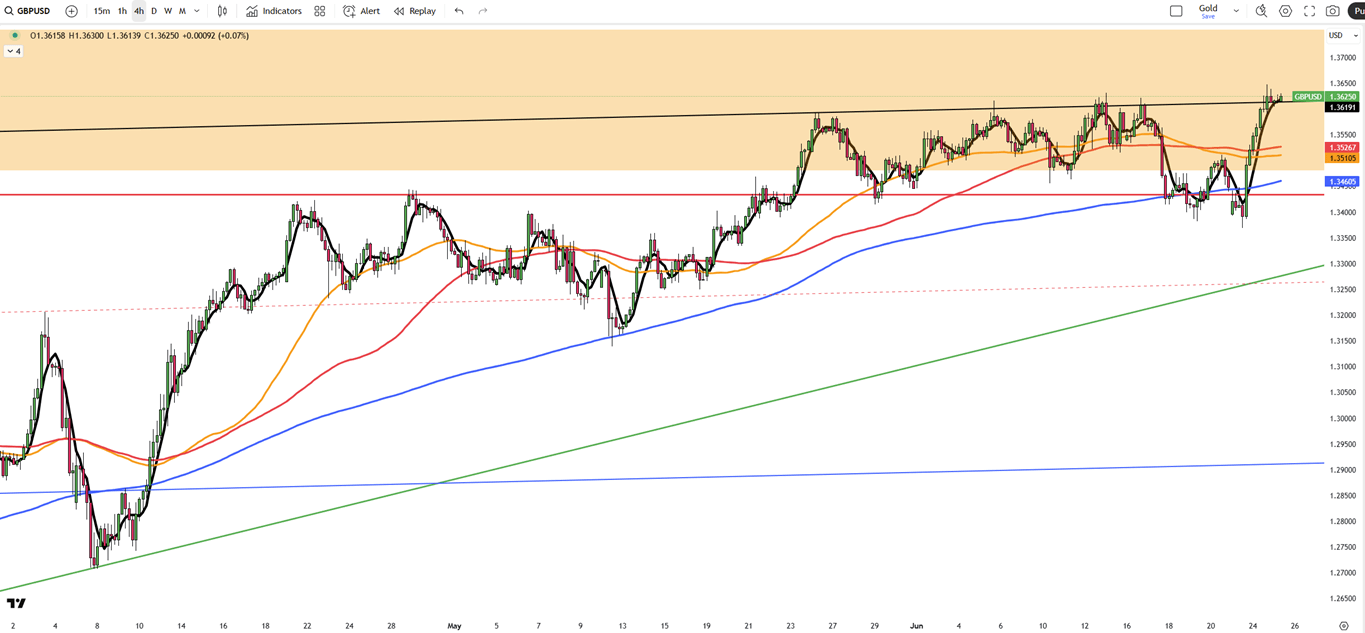The image size is (1365, 633).
Task: Click the orange 1.35105 price label
Action: 1340,158
